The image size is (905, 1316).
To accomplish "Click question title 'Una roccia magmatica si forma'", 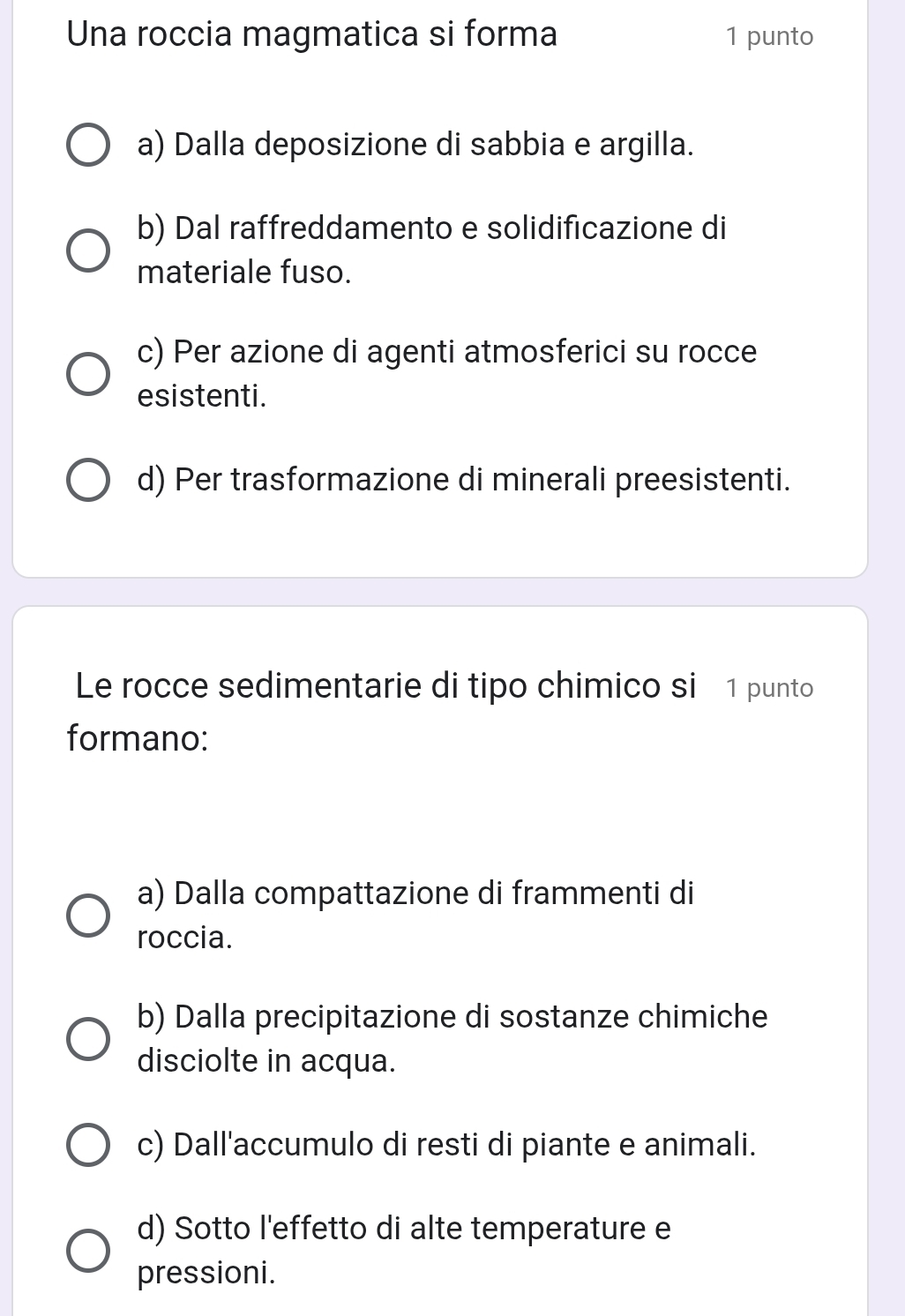I will pos(312,35).
